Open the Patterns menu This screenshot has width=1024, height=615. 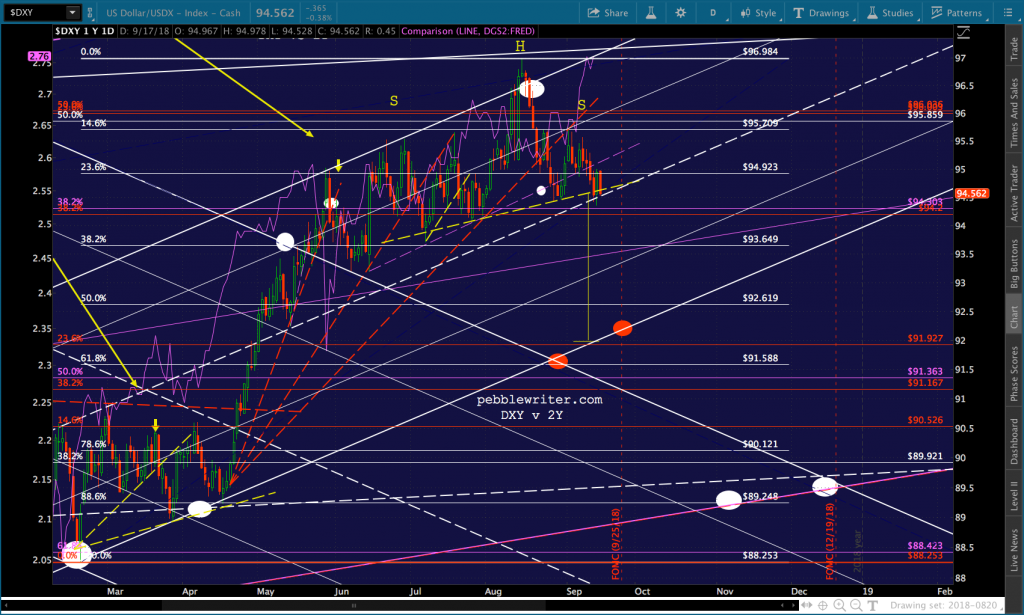pyautogui.click(x=957, y=12)
